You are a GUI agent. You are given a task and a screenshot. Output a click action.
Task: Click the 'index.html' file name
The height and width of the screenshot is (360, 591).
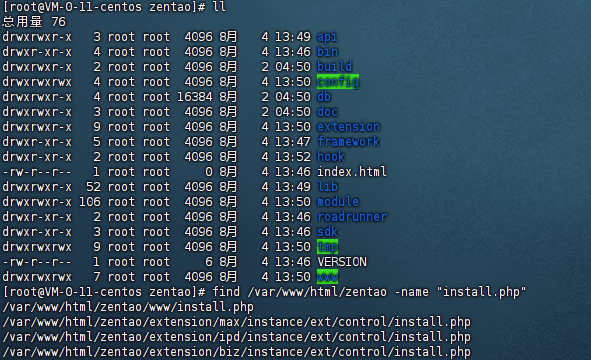coord(352,172)
